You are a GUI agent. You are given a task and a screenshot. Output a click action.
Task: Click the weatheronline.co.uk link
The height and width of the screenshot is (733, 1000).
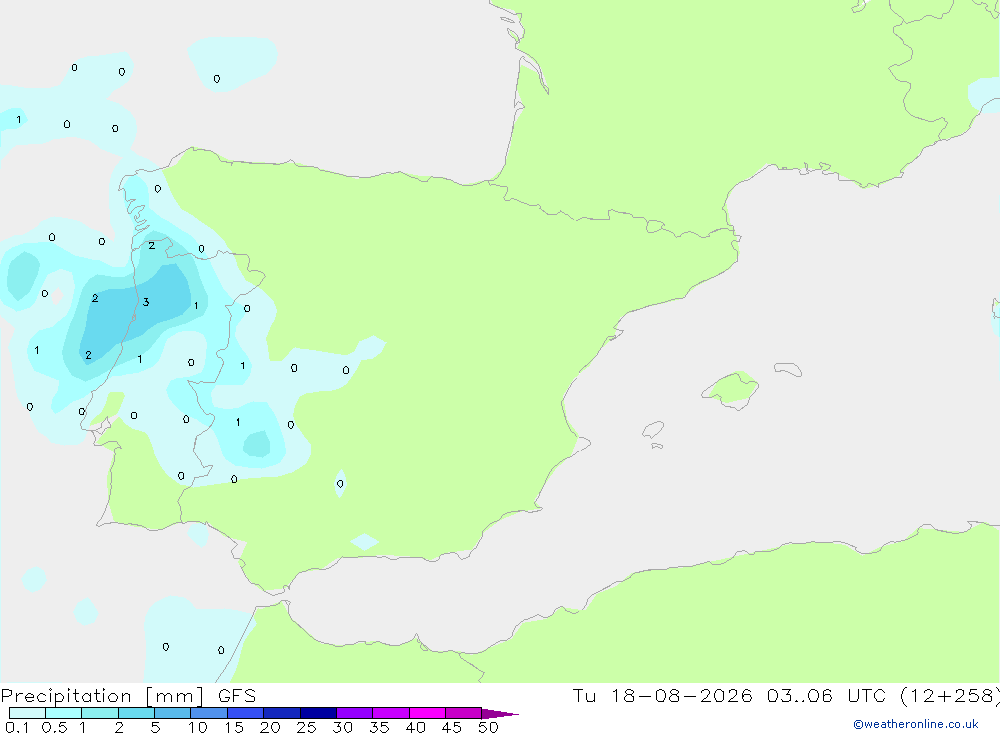click(916, 724)
